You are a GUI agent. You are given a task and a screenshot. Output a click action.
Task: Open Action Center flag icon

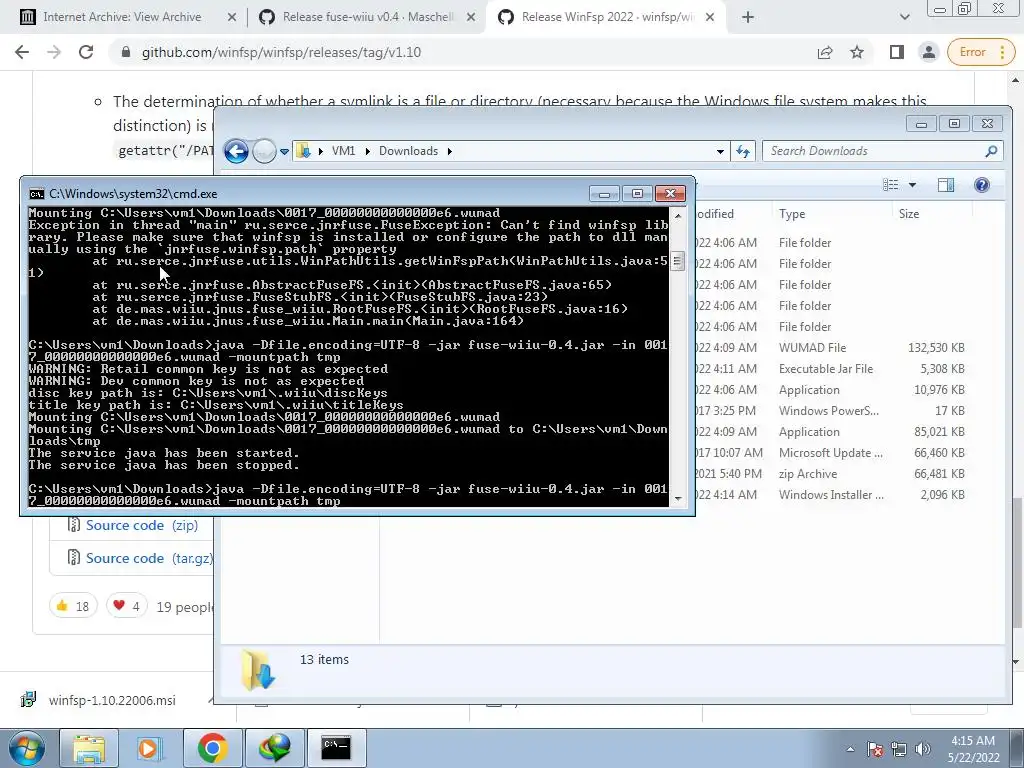875,749
